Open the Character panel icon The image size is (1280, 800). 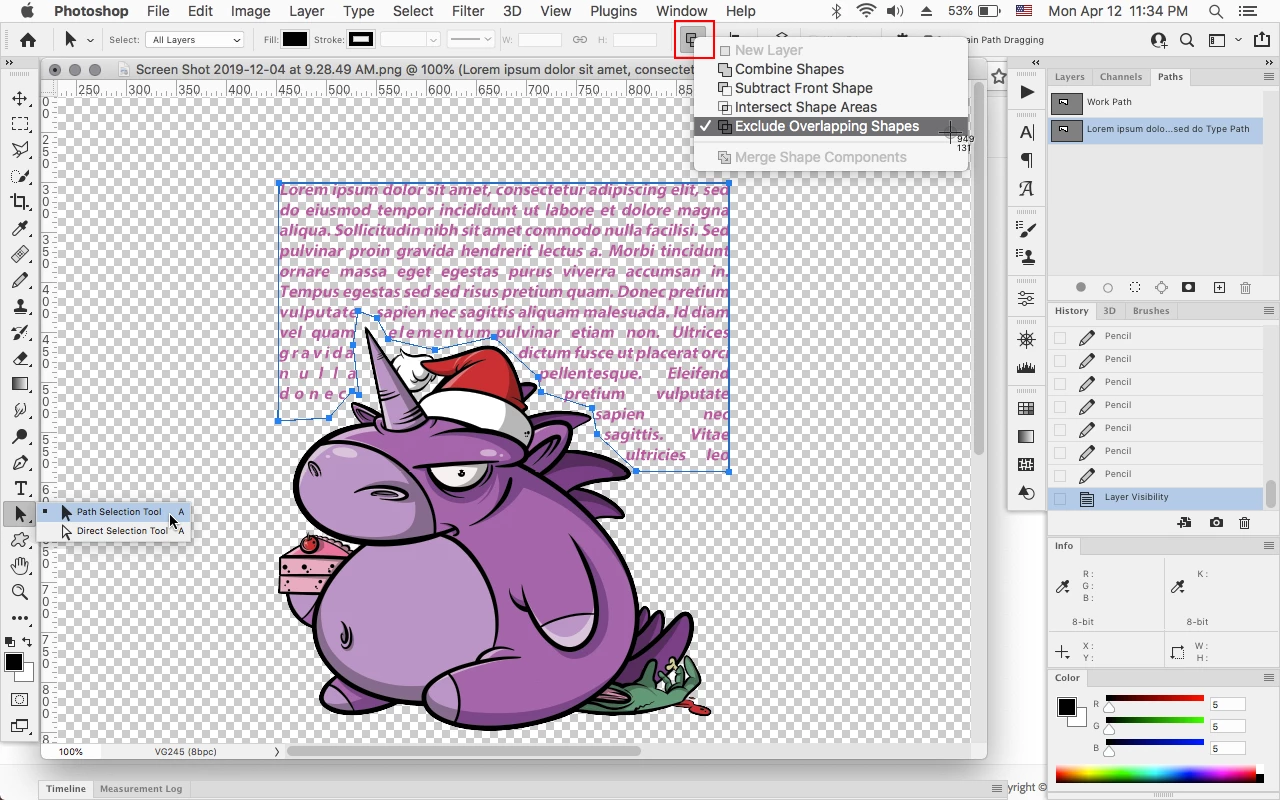pyautogui.click(x=1026, y=132)
